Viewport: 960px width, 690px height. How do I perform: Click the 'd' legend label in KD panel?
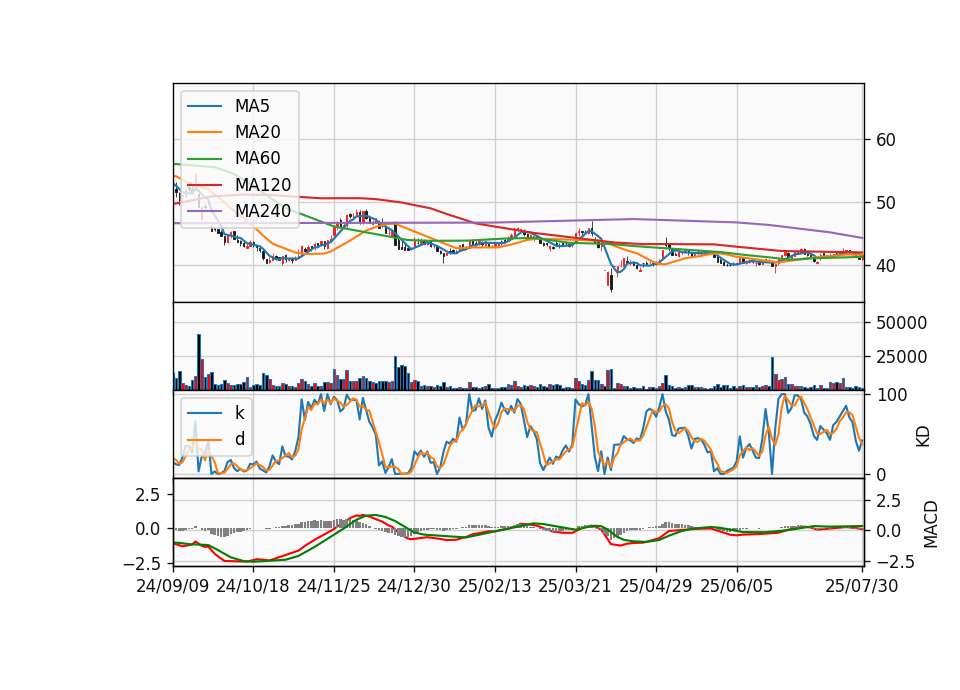239,439
